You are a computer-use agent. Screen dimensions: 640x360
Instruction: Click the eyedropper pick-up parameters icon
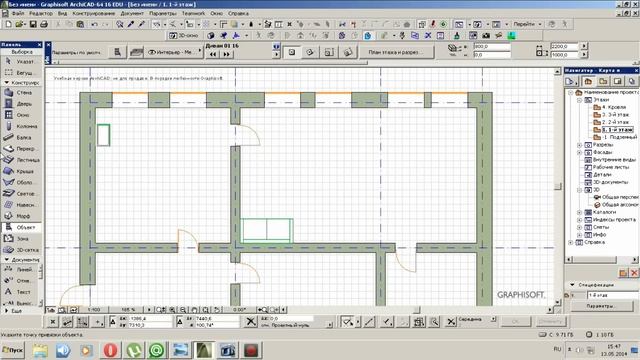click(131, 24)
